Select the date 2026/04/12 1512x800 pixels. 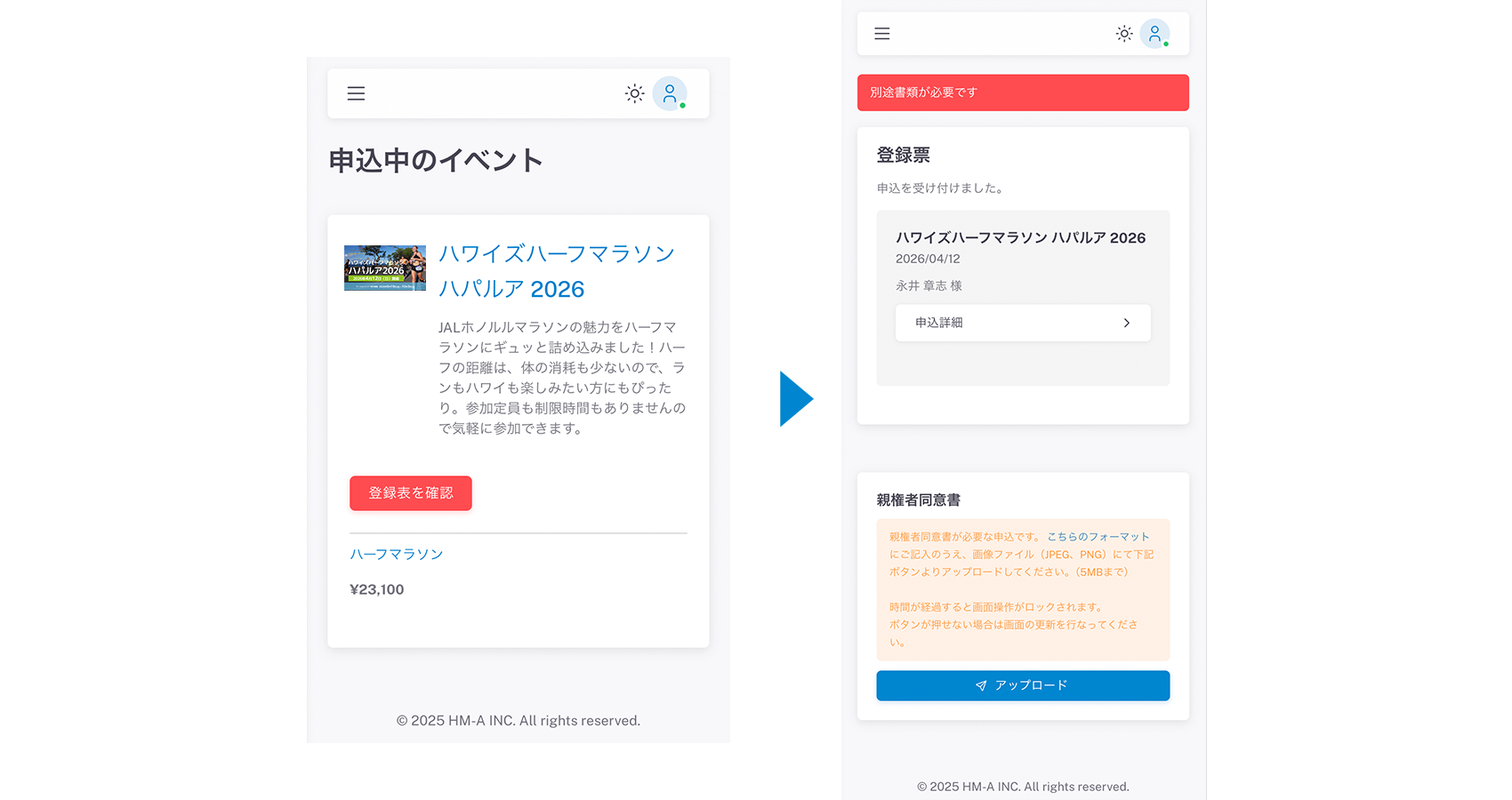tap(928, 259)
